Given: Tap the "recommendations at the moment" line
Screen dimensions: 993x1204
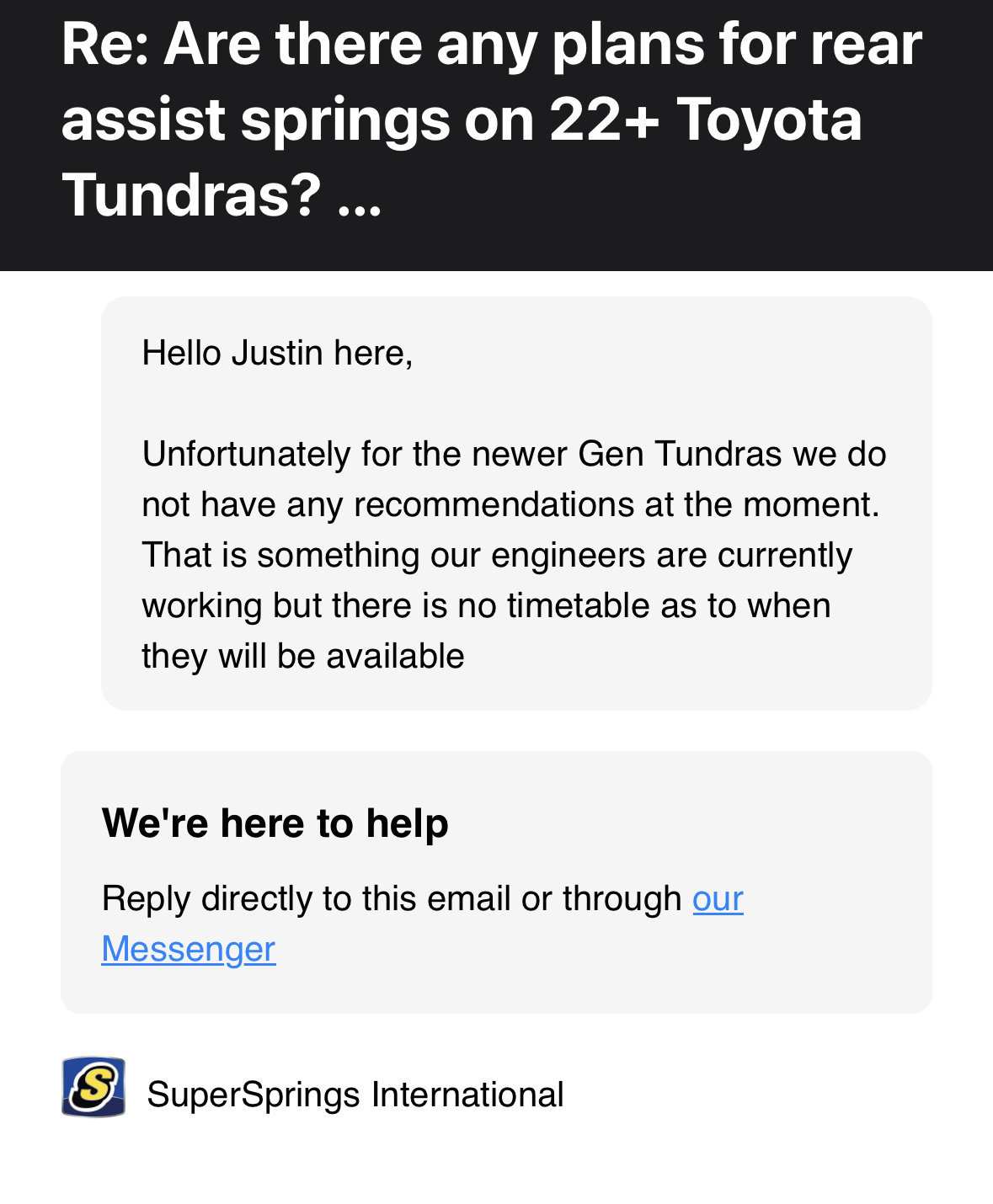Looking at the screenshot, I should [510, 504].
